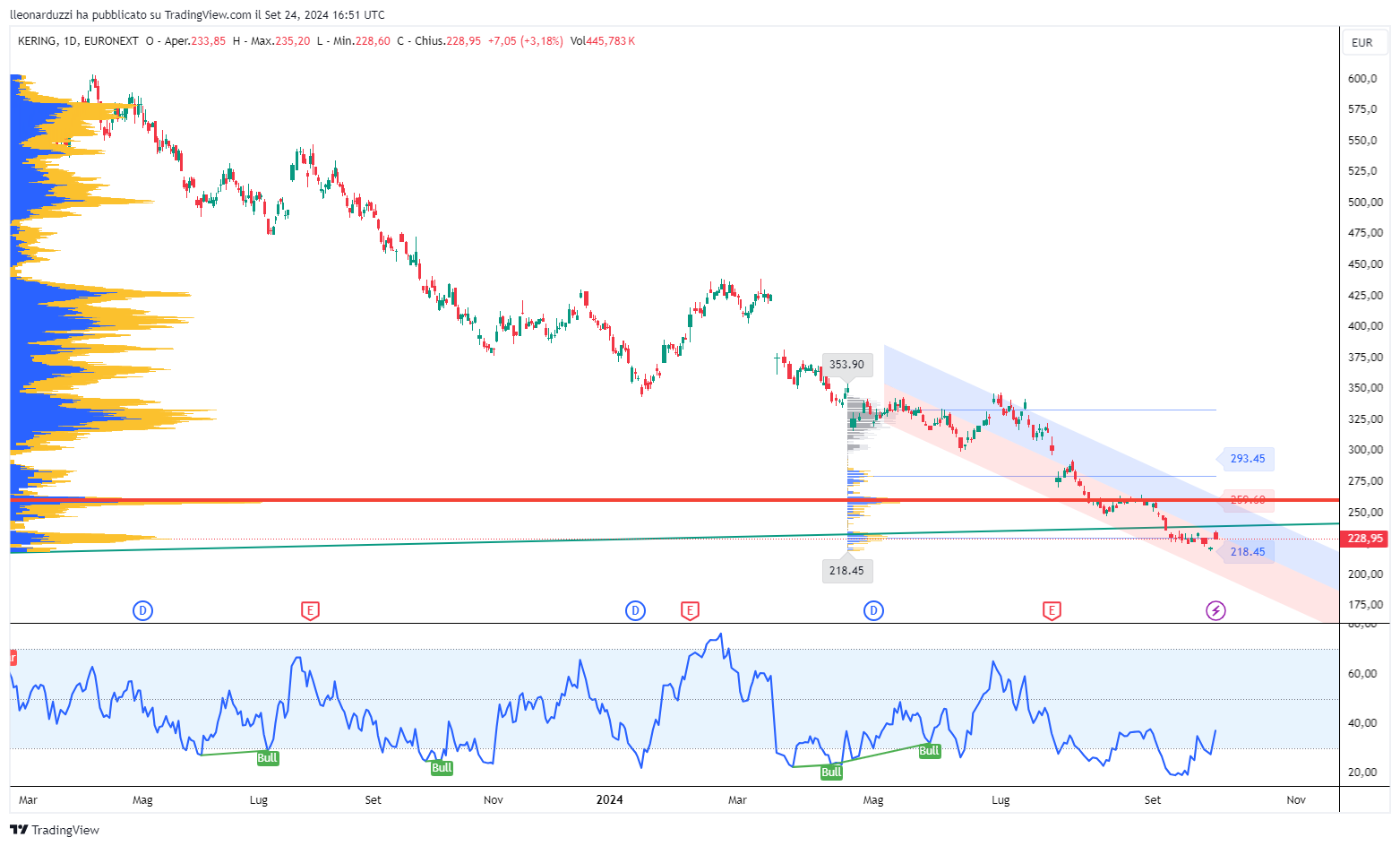Click the +7,05 (+3,18%) change value

525,41
